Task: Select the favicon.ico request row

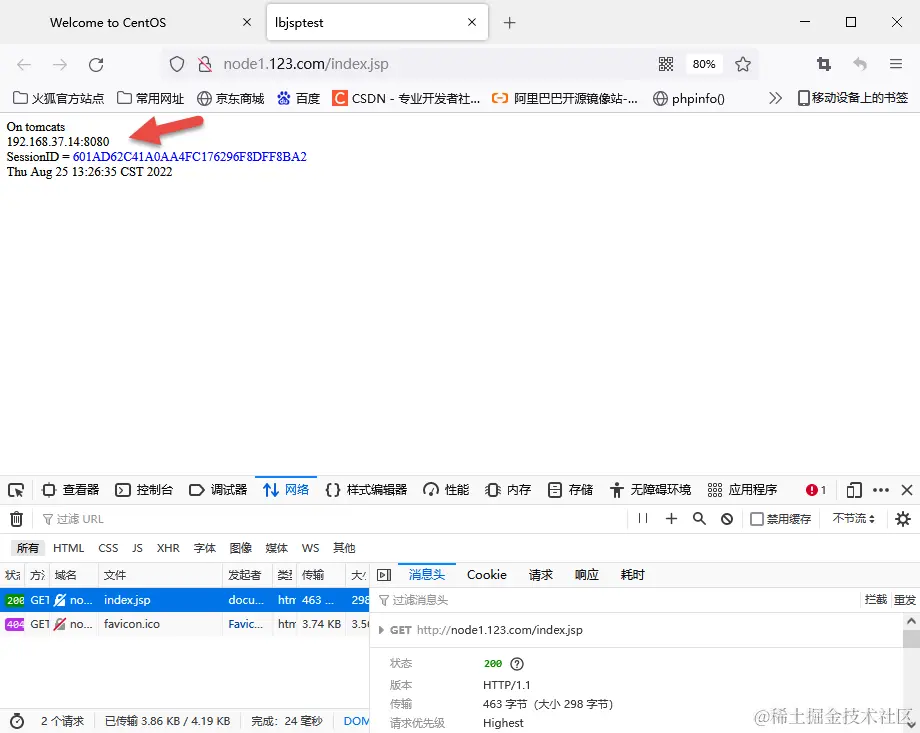Action: click(x=184, y=624)
